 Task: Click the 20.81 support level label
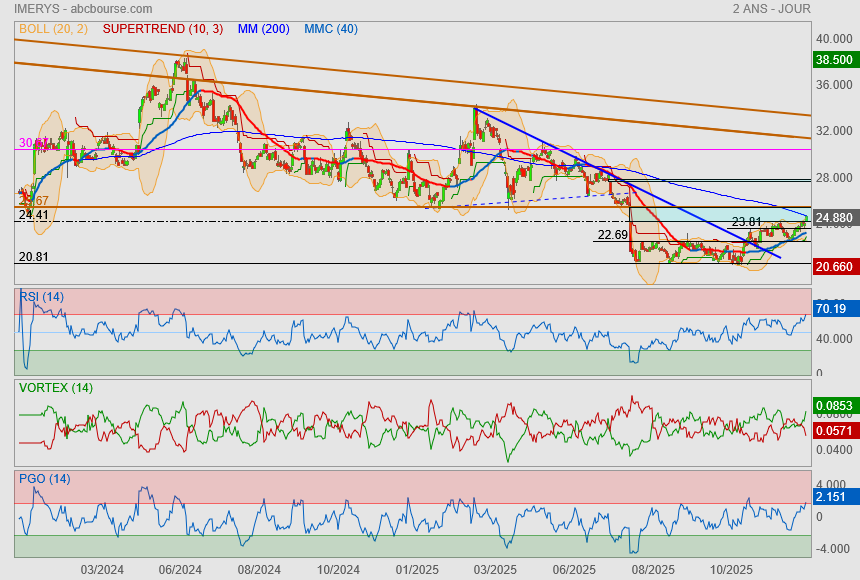(33, 257)
